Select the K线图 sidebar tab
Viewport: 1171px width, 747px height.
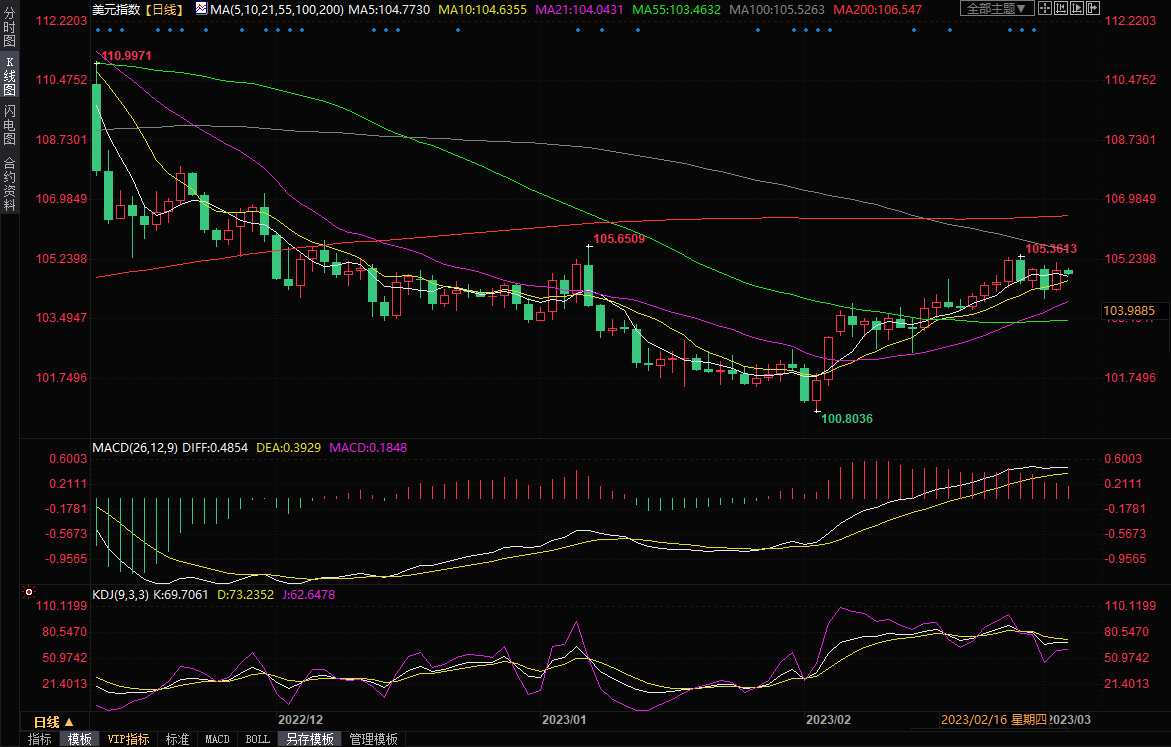click(x=9, y=76)
